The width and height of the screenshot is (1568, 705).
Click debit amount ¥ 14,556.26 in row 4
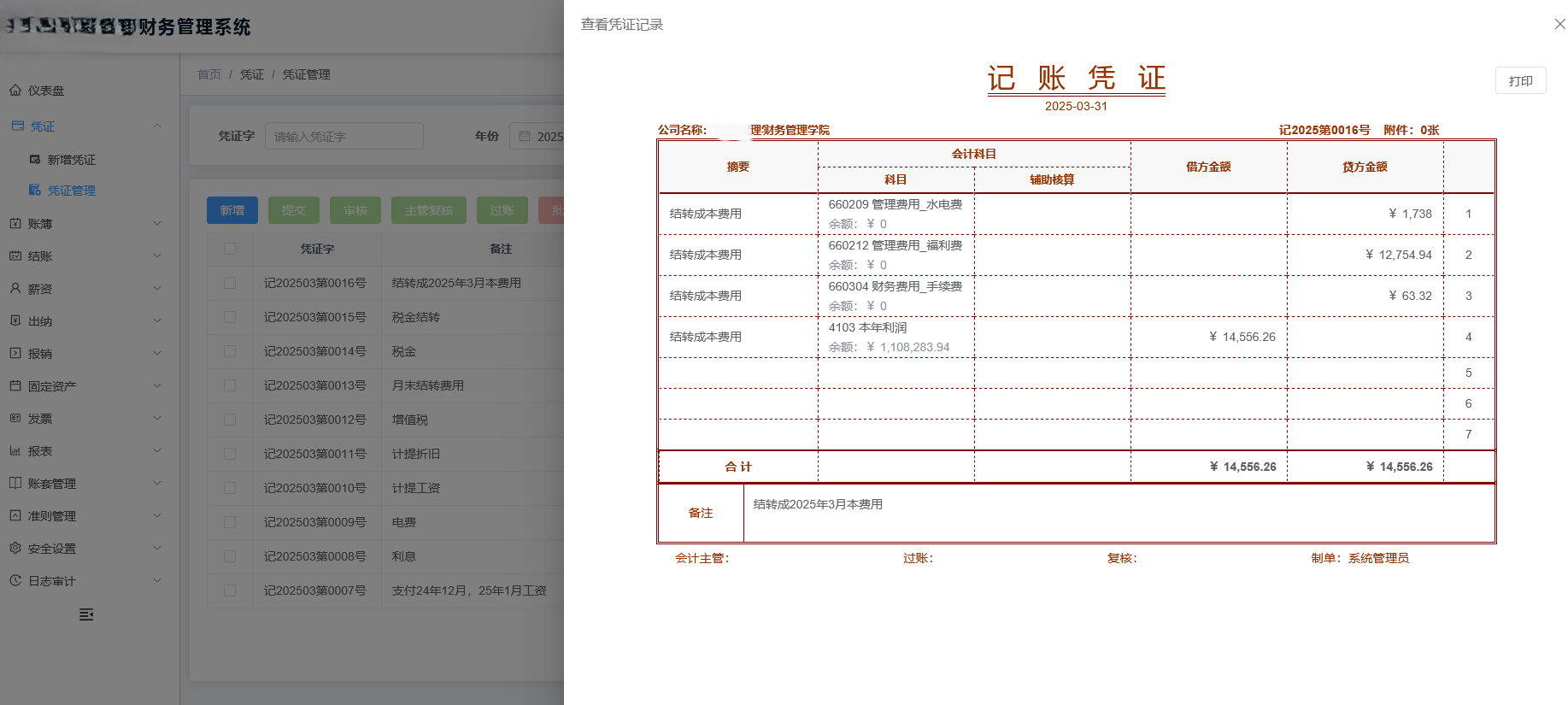(1242, 337)
